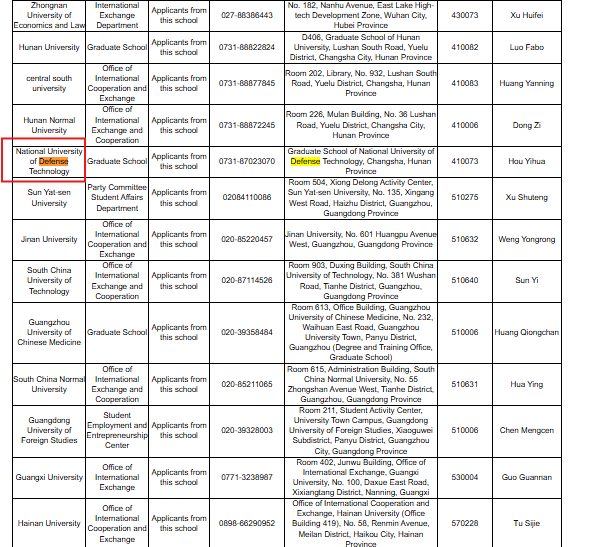Select the National University of Defense Technology cell
The width and height of the screenshot is (601, 547).
point(49,161)
